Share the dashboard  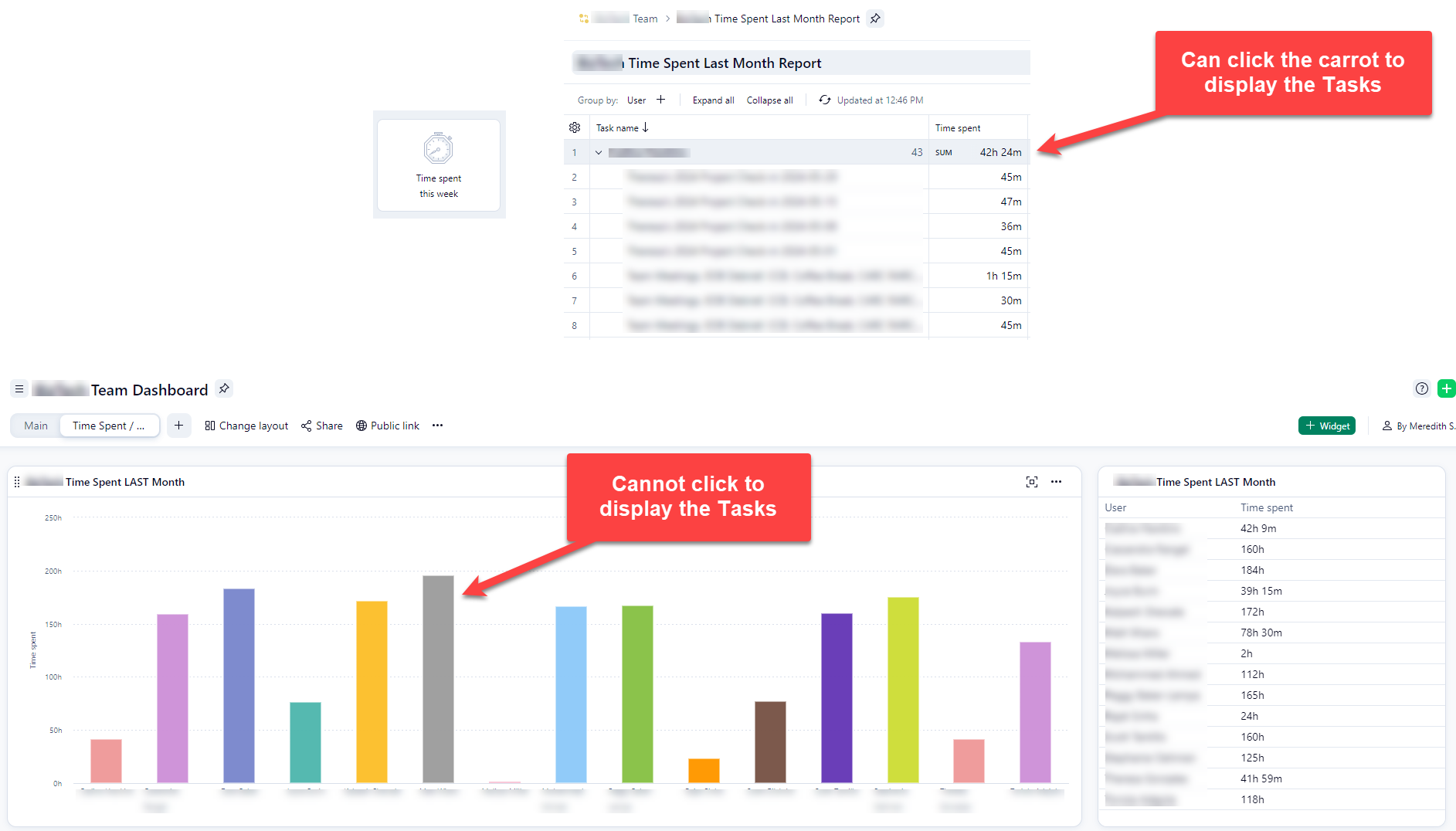coord(322,426)
